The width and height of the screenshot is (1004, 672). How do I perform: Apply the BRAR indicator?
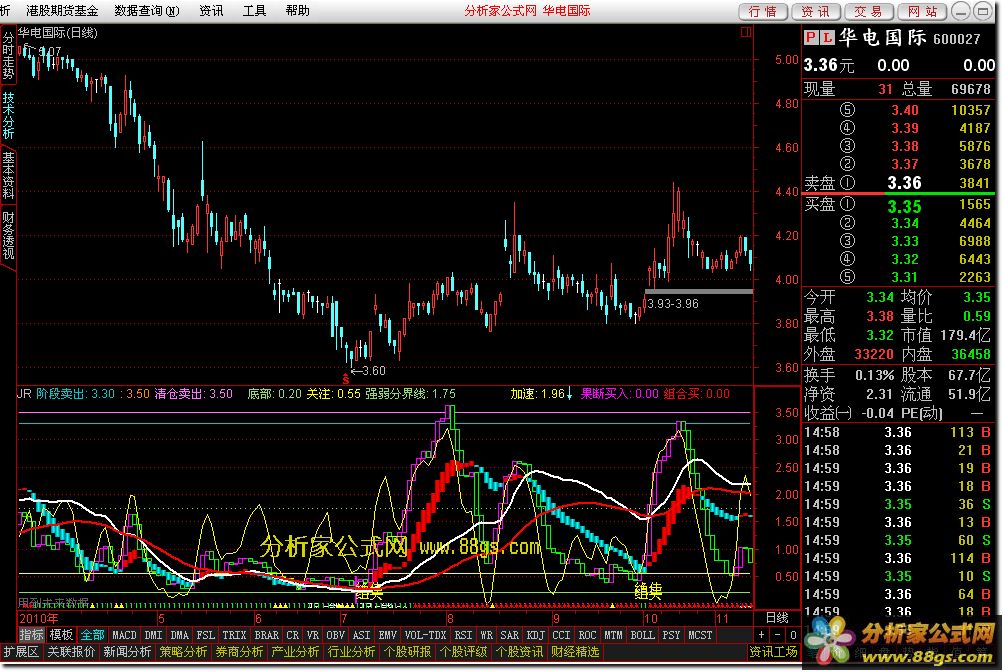click(266, 635)
